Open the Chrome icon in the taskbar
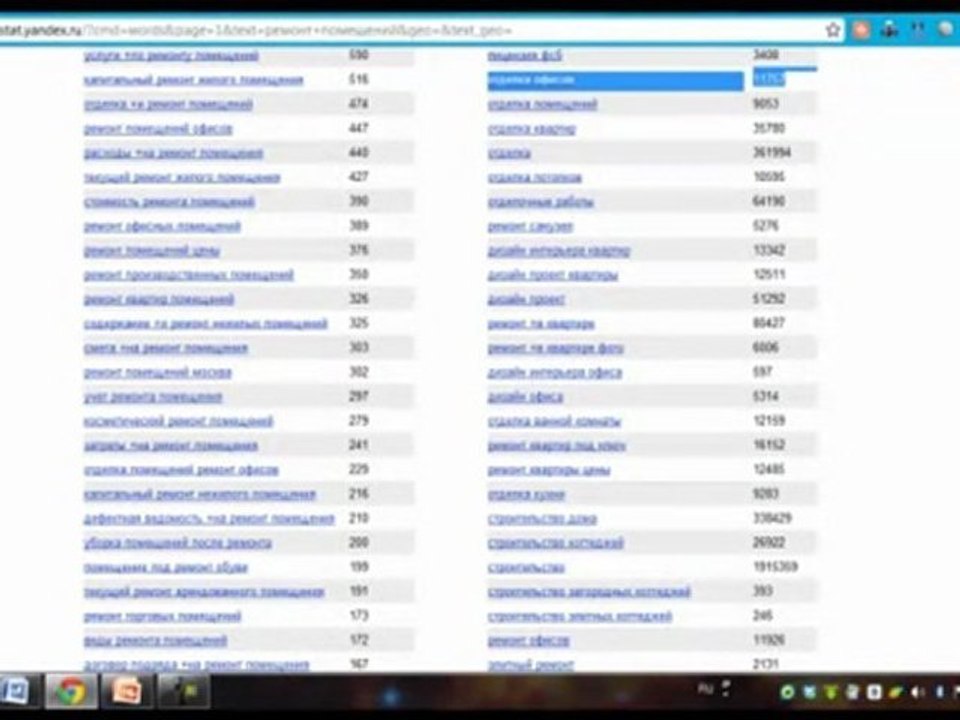This screenshot has width=960, height=720. 71,692
